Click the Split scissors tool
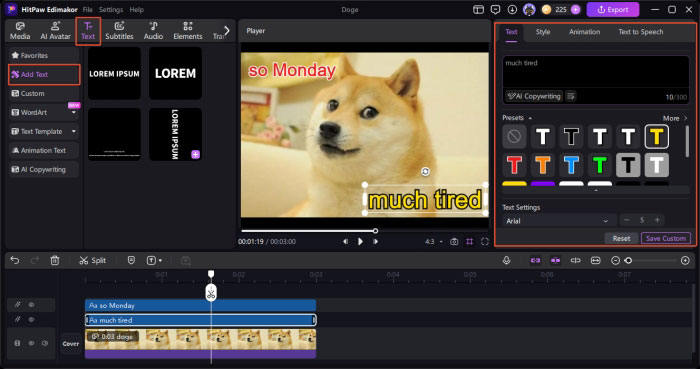The width and height of the screenshot is (700, 369). point(93,260)
